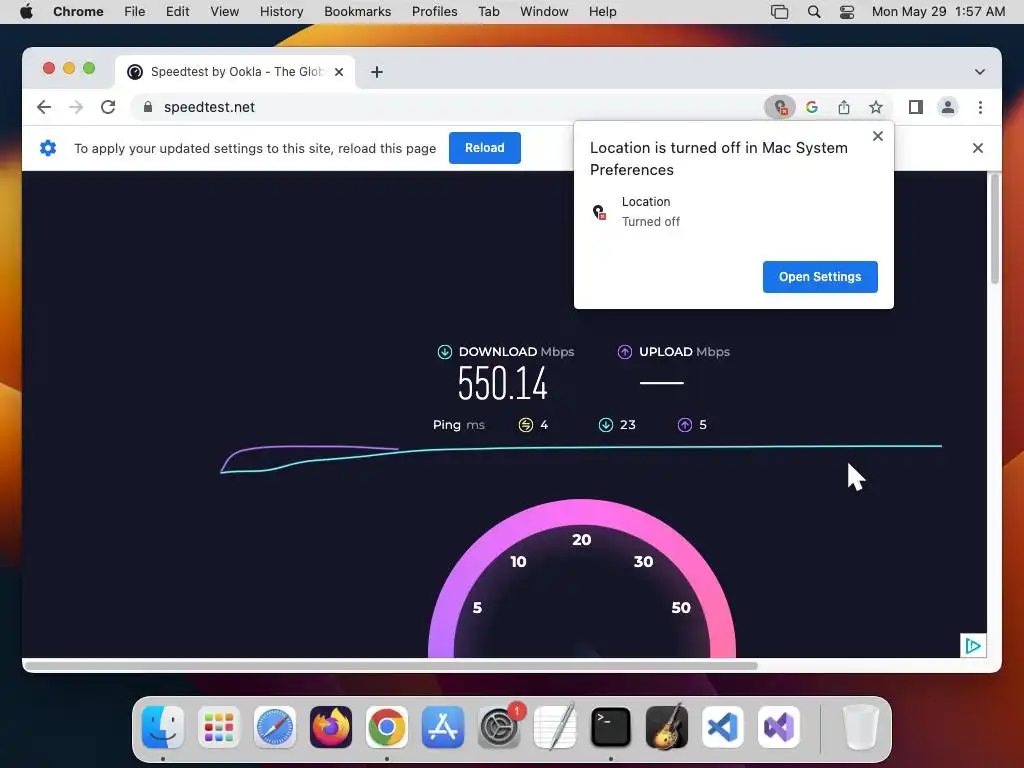This screenshot has width=1024, height=768.
Task: Open App Store from the Dock
Action: tap(443, 727)
